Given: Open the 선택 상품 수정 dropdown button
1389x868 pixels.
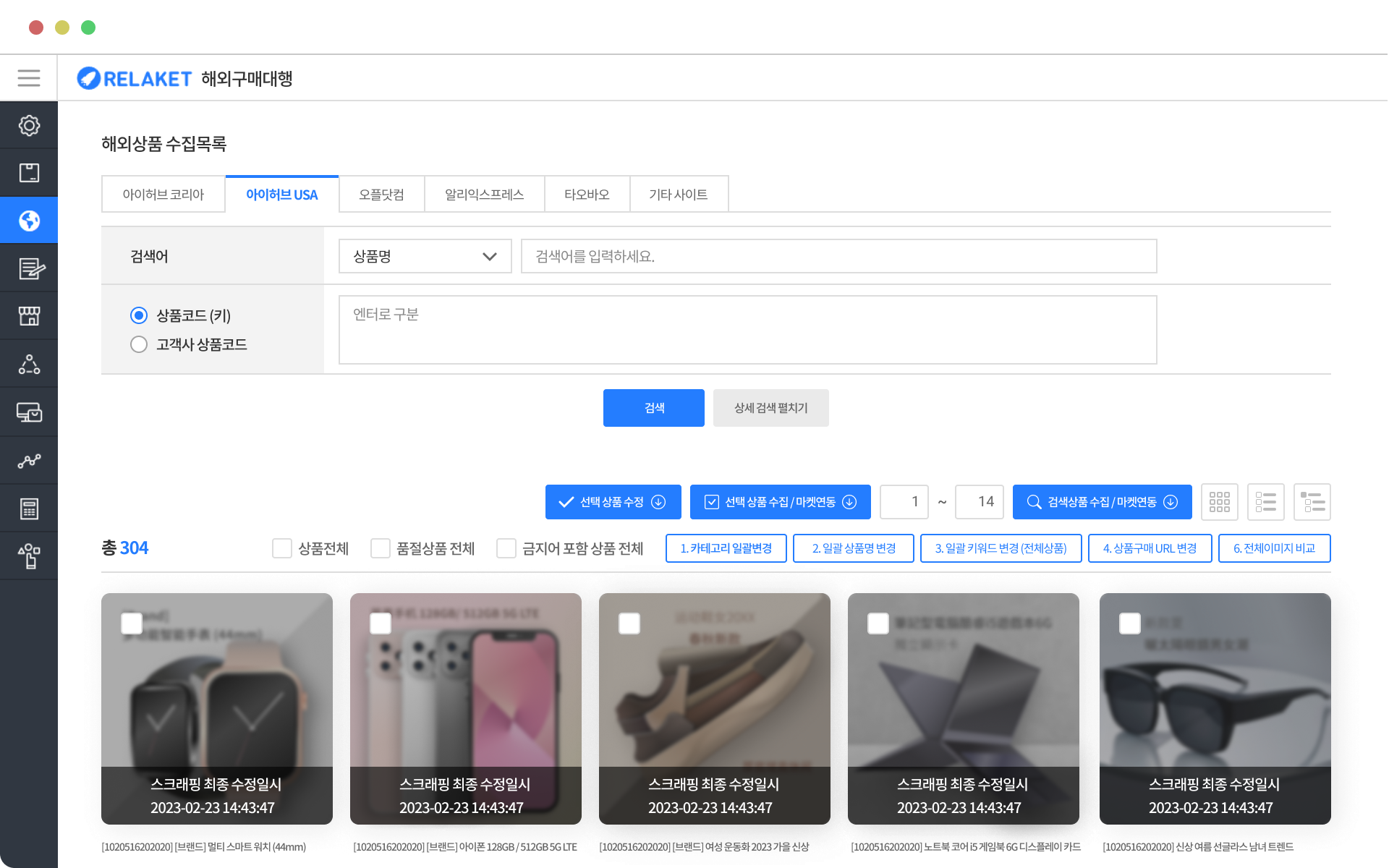Looking at the screenshot, I should [613, 502].
